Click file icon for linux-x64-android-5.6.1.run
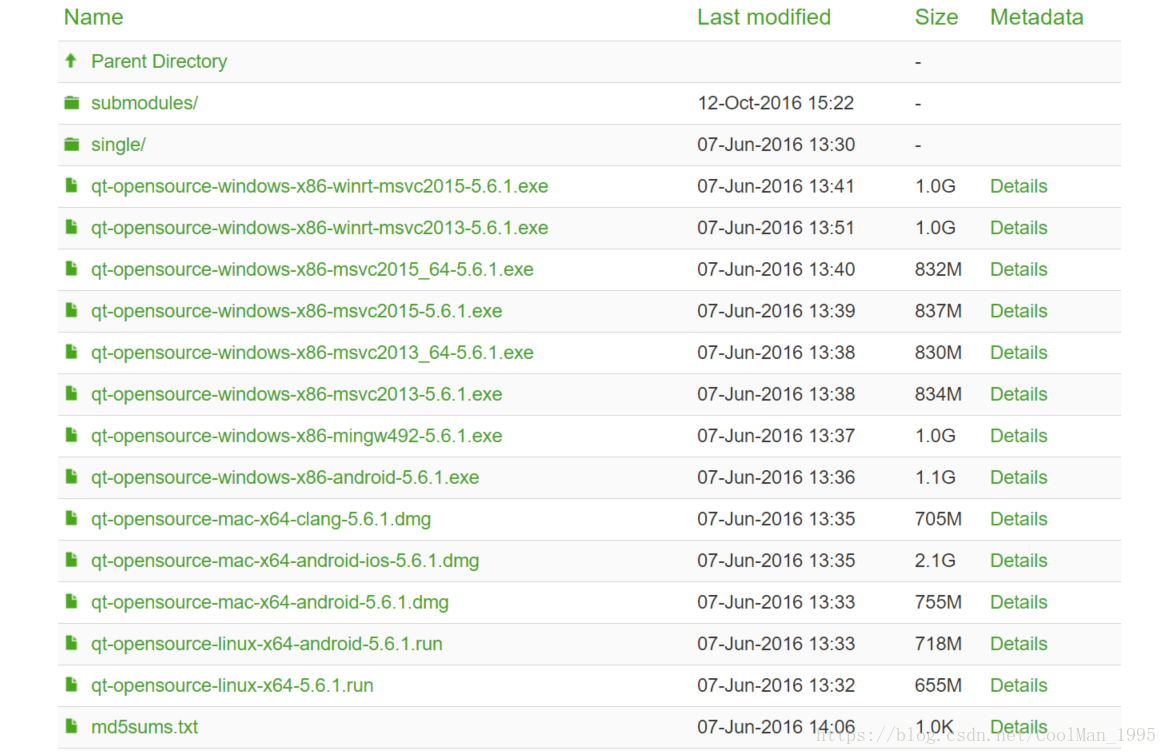 (x=71, y=644)
